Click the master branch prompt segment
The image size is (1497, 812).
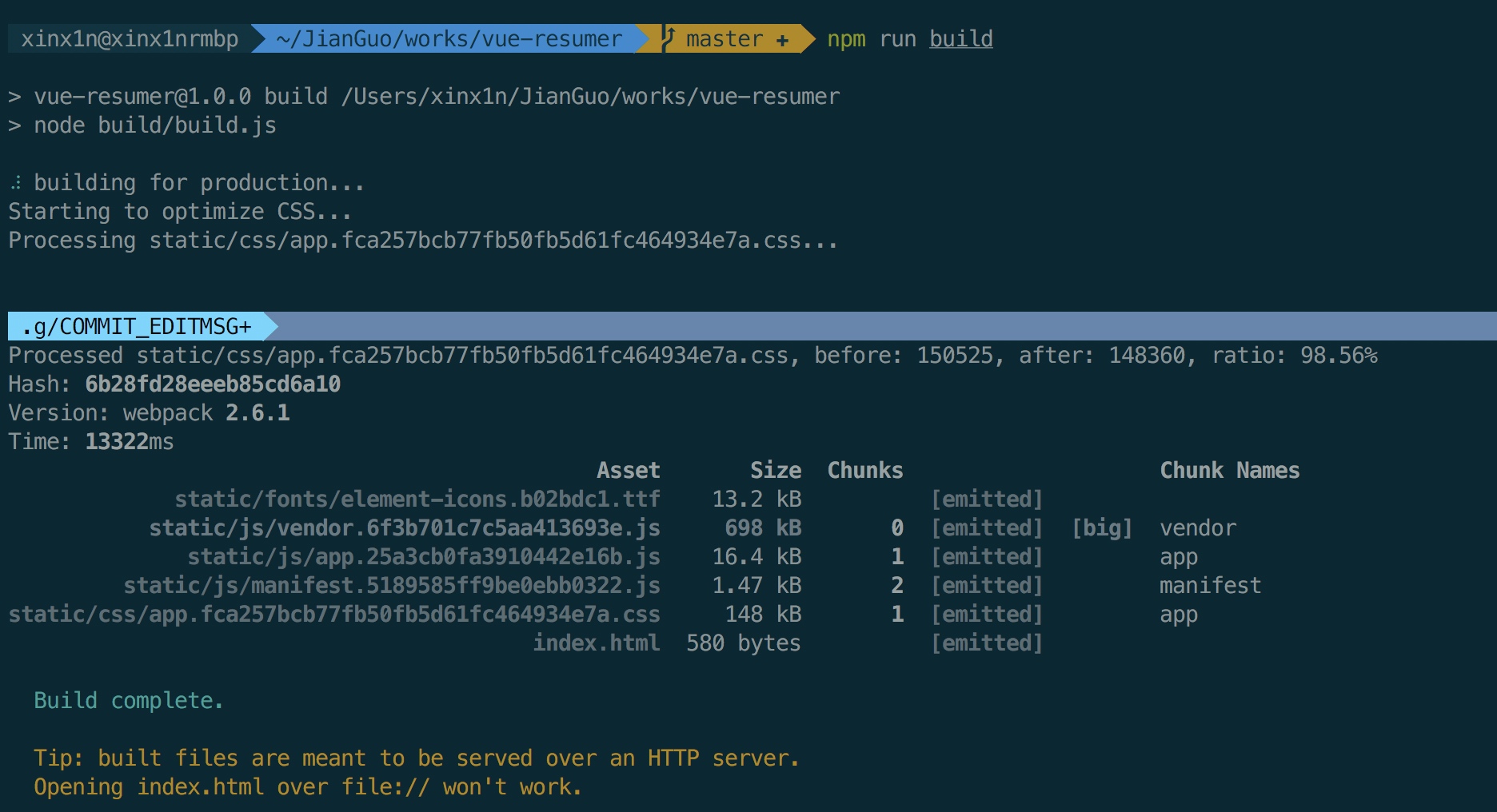726,39
